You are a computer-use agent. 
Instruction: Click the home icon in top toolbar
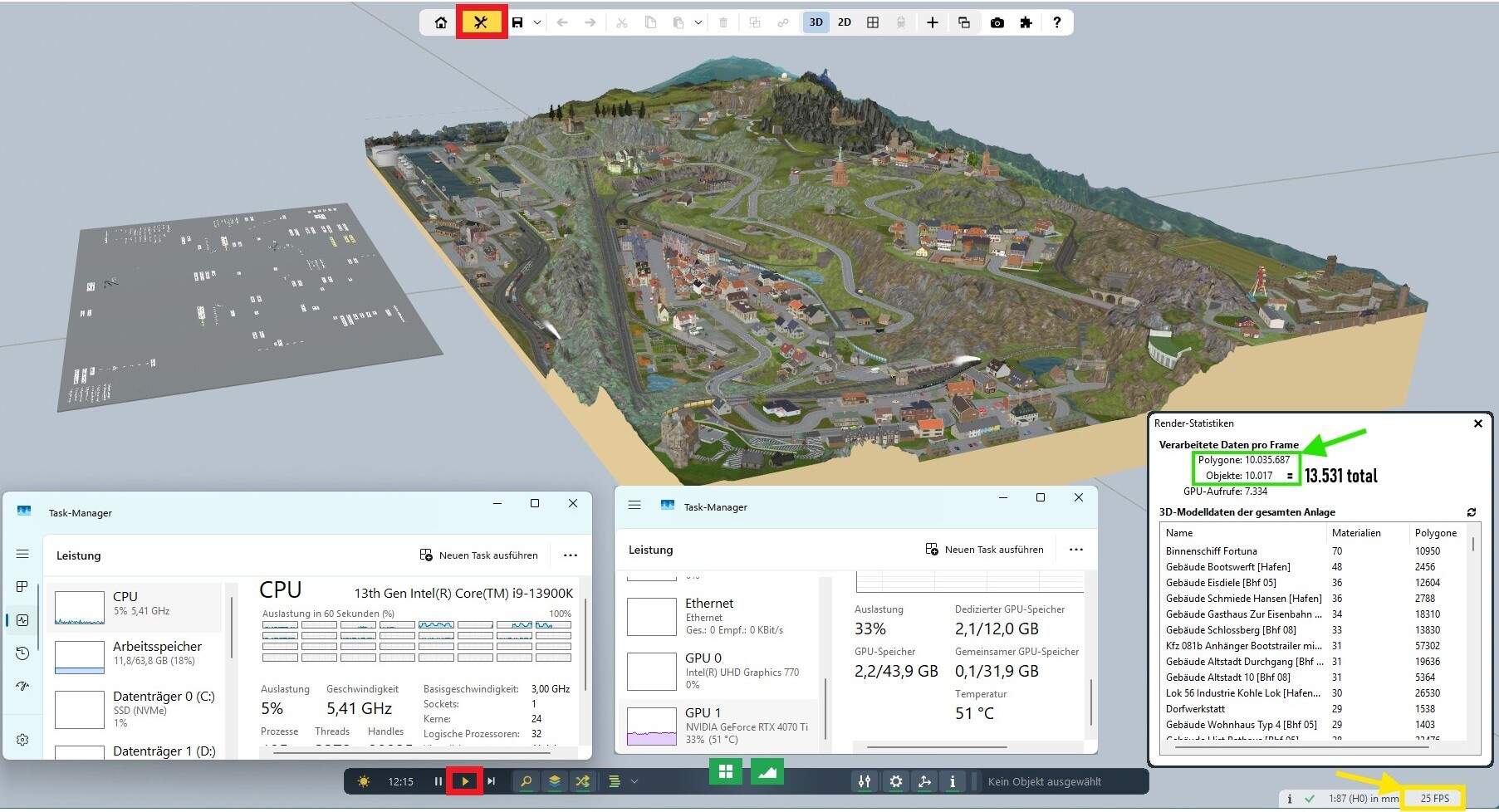[441, 22]
